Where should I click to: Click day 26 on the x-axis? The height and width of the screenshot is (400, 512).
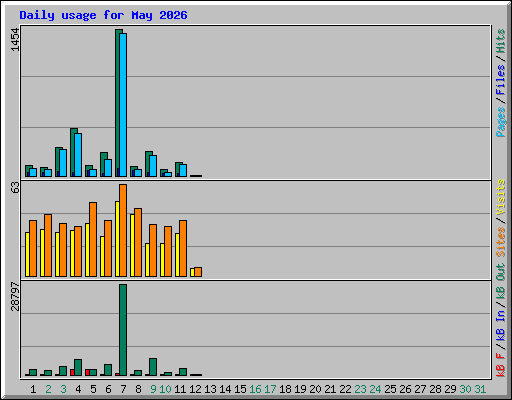coord(405,389)
